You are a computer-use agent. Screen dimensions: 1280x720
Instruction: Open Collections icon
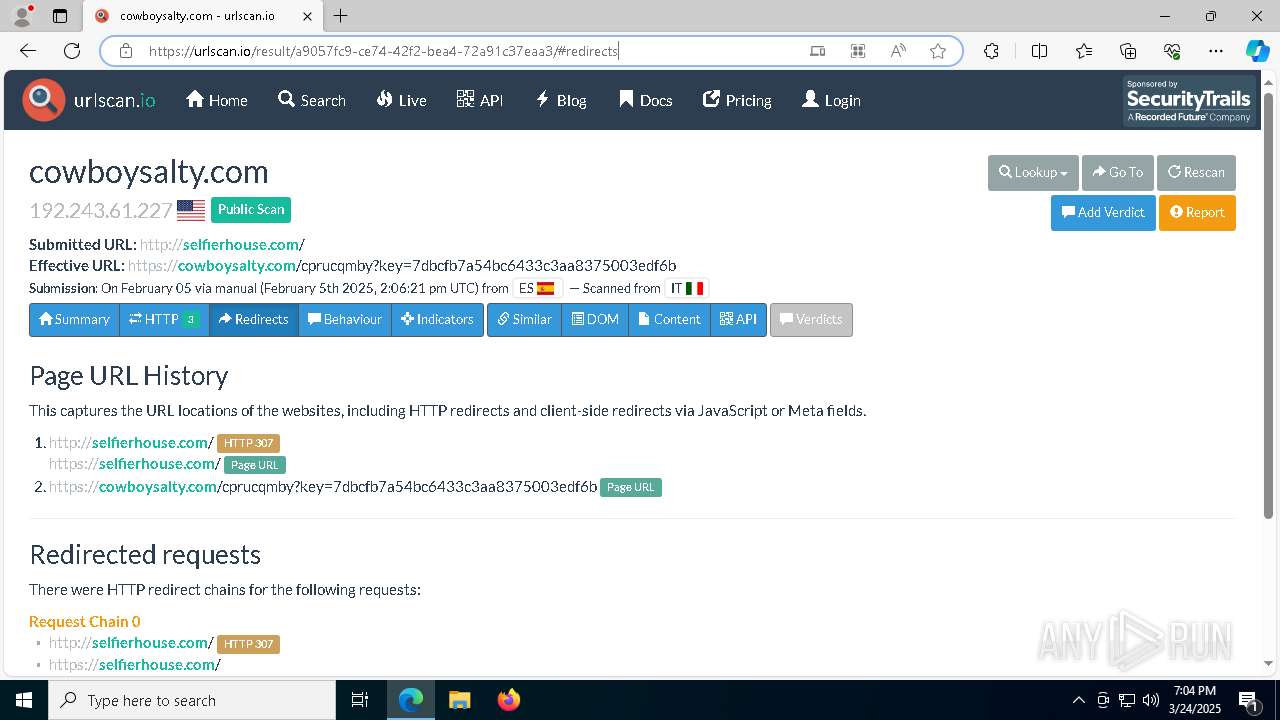pos(1128,51)
